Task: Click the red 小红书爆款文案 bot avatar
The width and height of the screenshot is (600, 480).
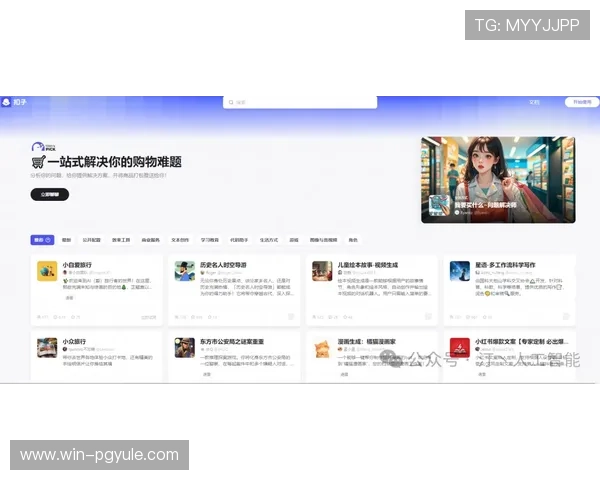Action: coord(460,348)
